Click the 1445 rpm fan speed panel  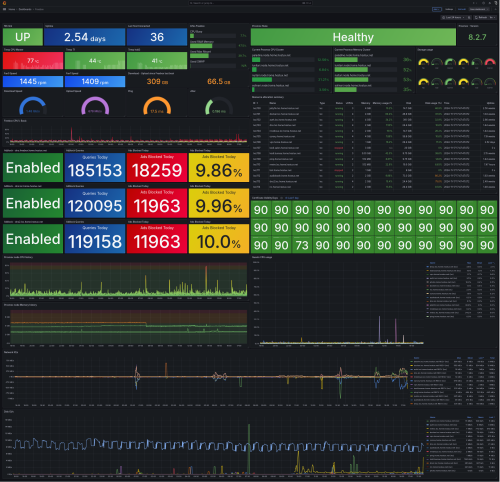(33, 81)
